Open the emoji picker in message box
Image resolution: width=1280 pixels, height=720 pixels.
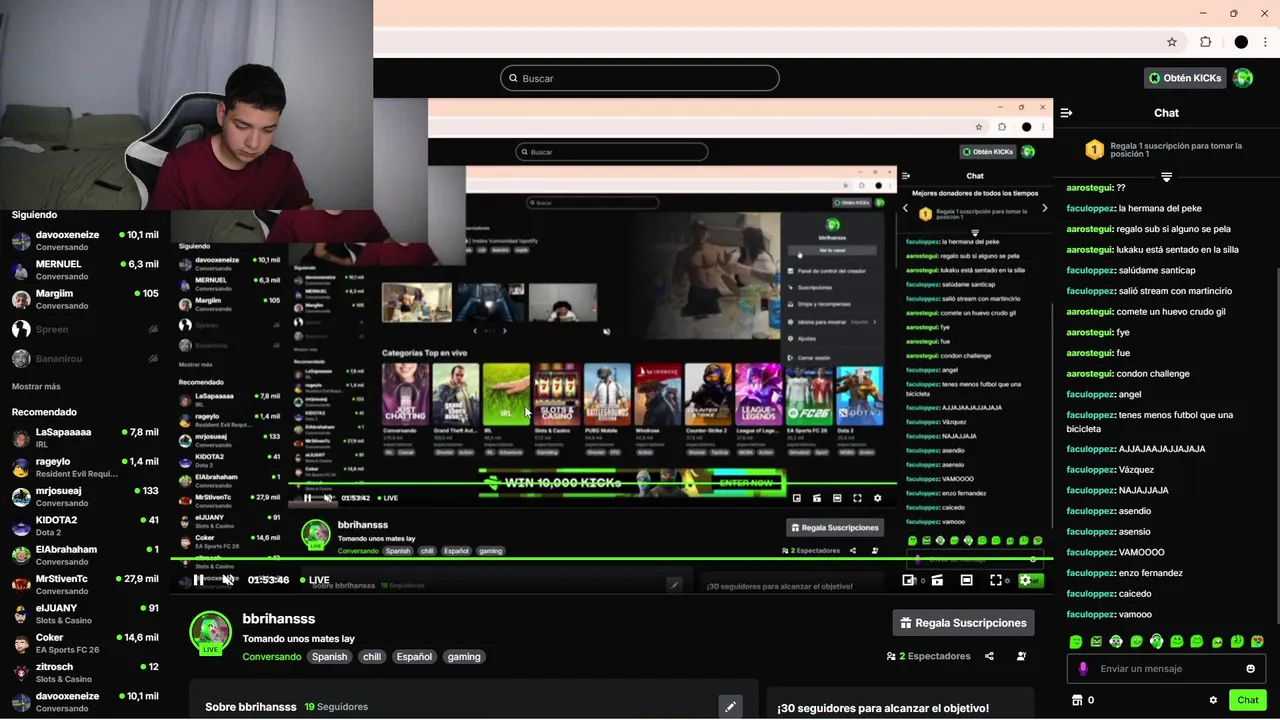point(1250,669)
